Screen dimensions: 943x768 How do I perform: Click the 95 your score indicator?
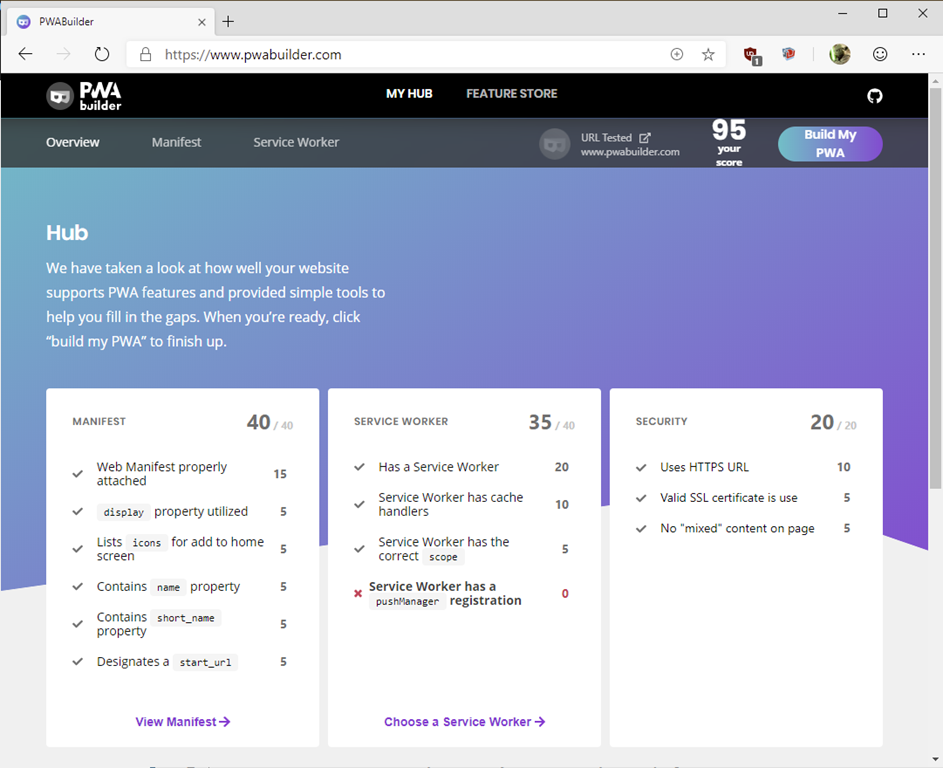click(x=729, y=143)
